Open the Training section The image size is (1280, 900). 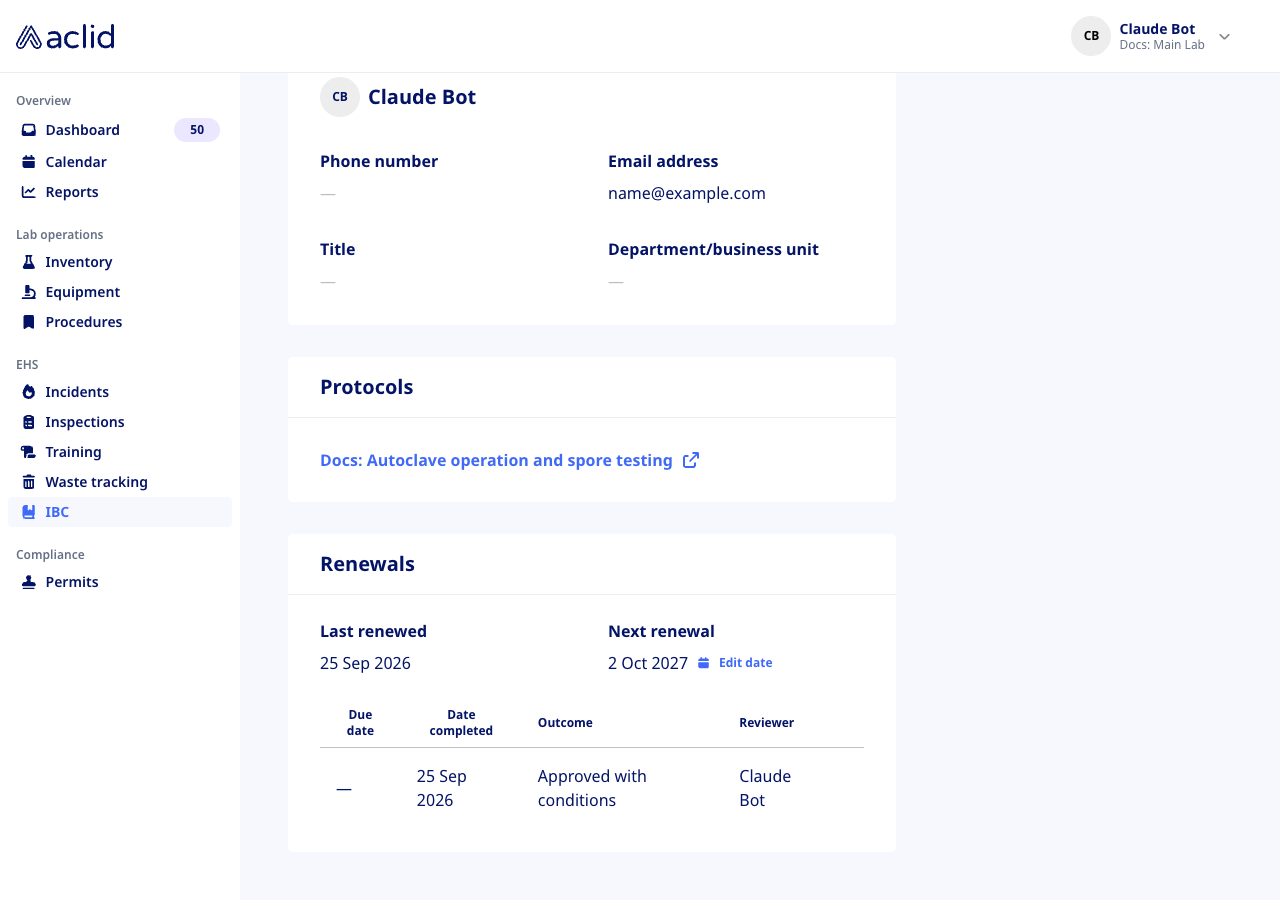tap(120, 452)
